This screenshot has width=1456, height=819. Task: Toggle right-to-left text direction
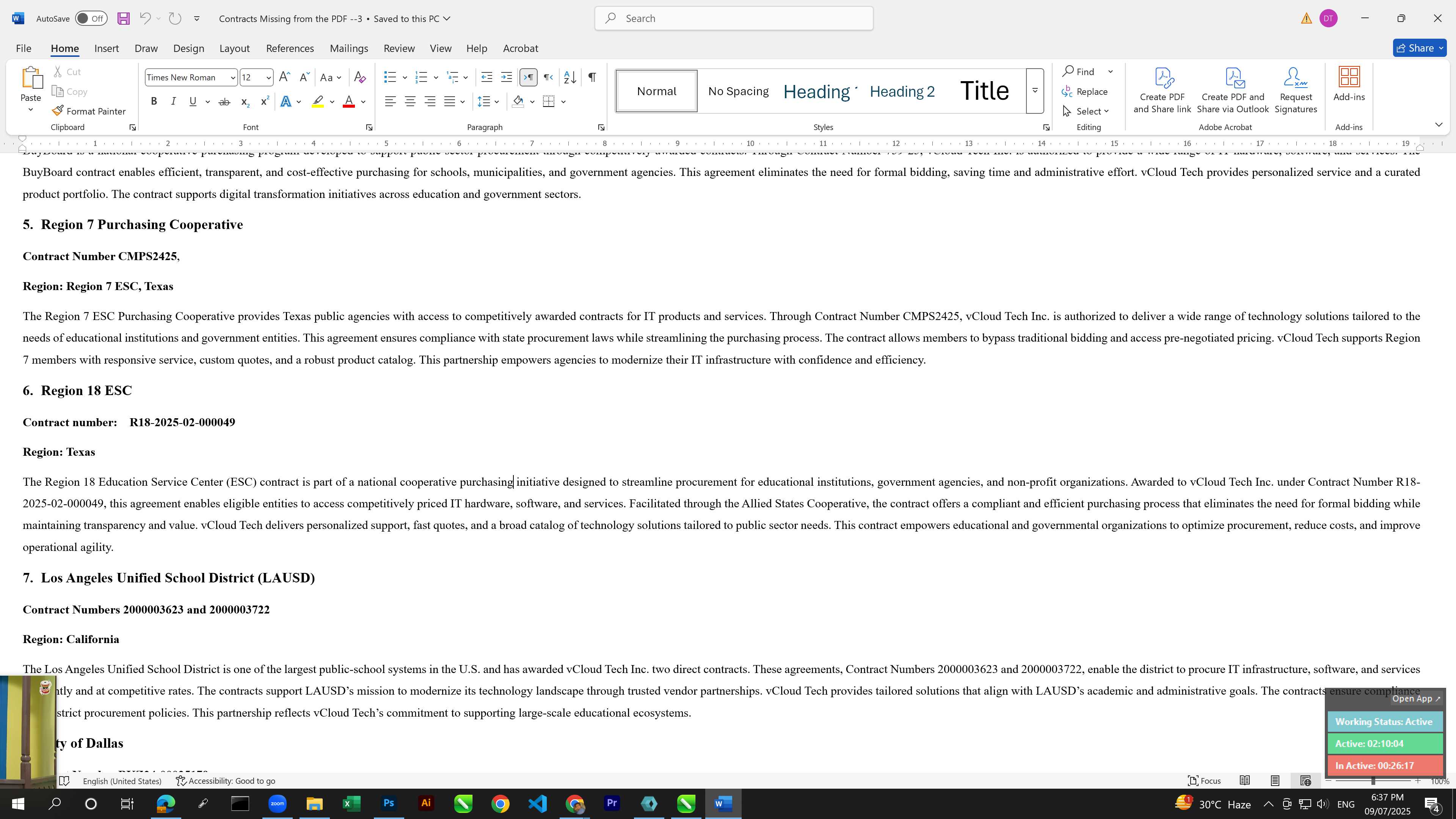point(548,77)
